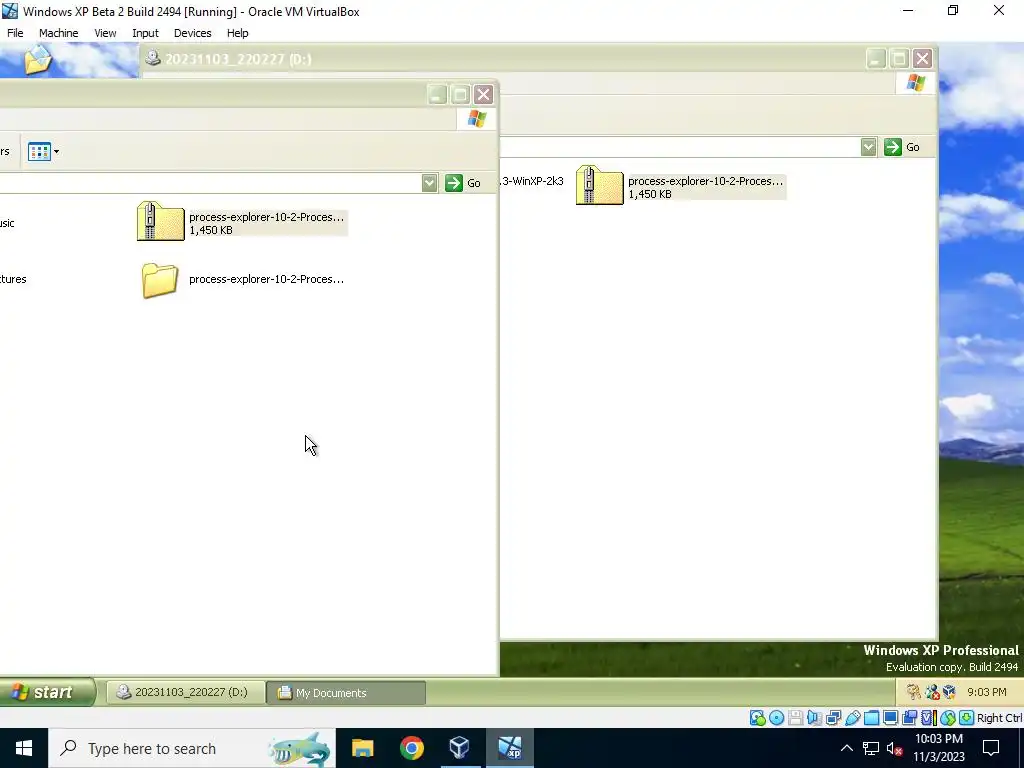Click the Views toolbar icon in My Documents
The height and width of the screenshot is (768, 1024).
(39, 152)
